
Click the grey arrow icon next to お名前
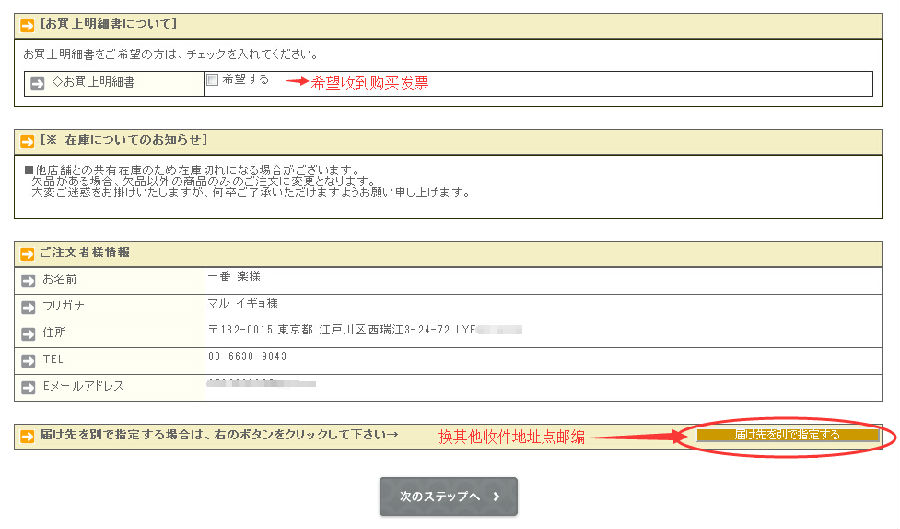28,279
